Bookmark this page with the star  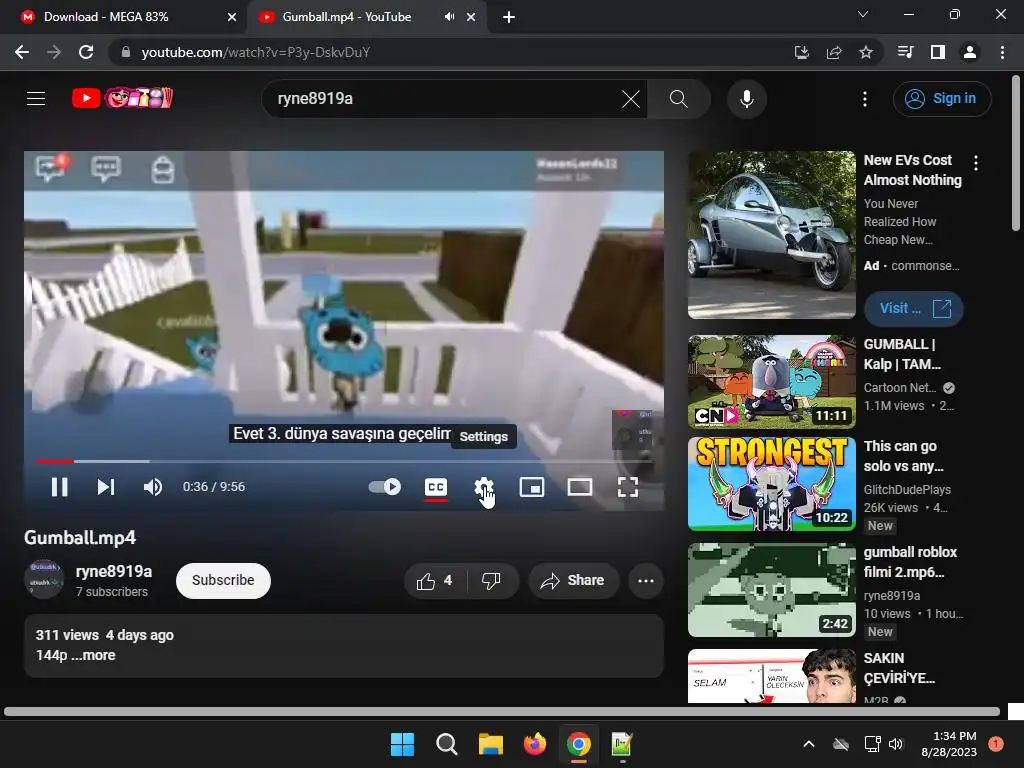[866, 52]
